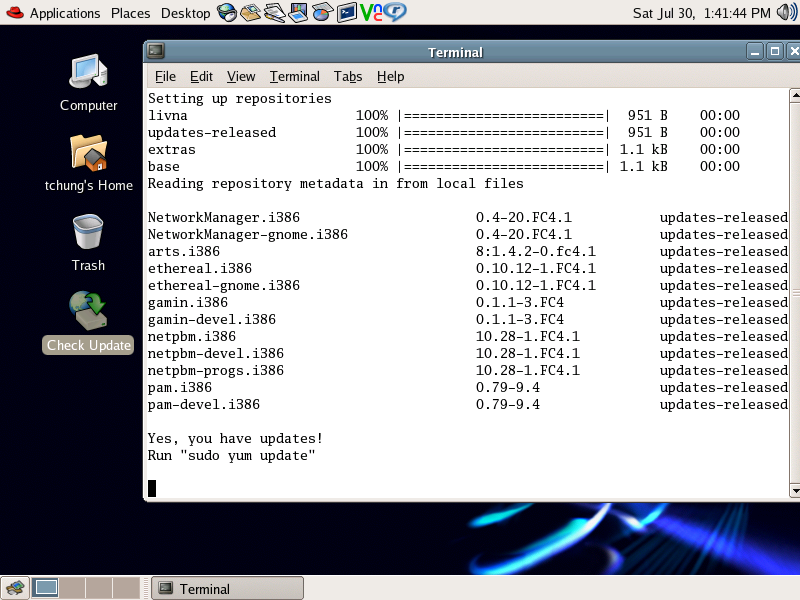Image resolution: width=800 pixels, height=600 pixels.
Task: Click version '8:1.4.2-0.fc4.1' of arts
Action: pyautogui.click(x=536, y=252)
